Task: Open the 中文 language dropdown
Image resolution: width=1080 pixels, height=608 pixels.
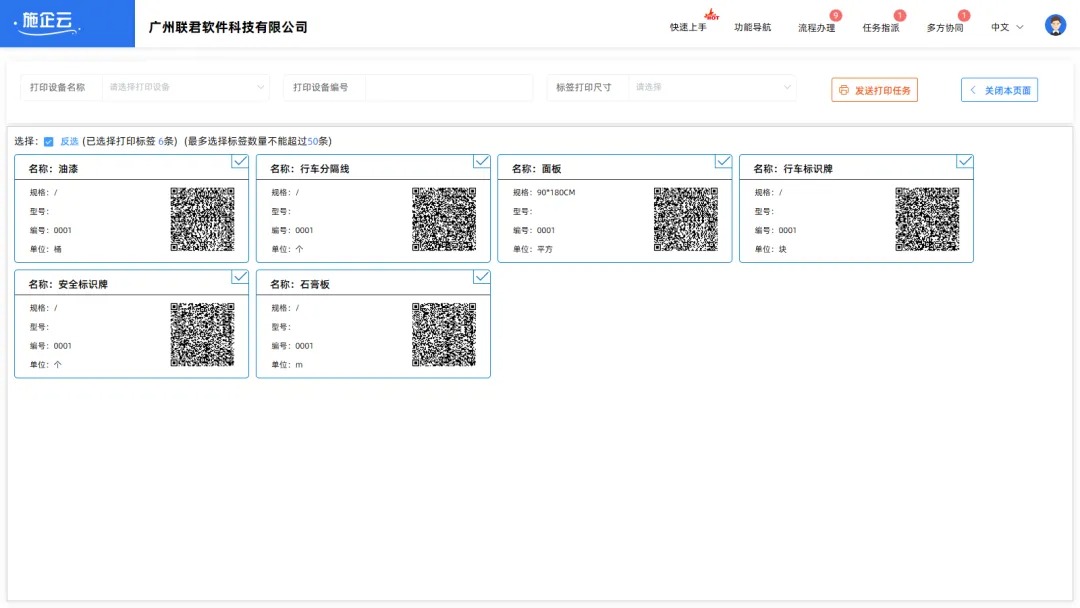Action: click(1005, 25)
